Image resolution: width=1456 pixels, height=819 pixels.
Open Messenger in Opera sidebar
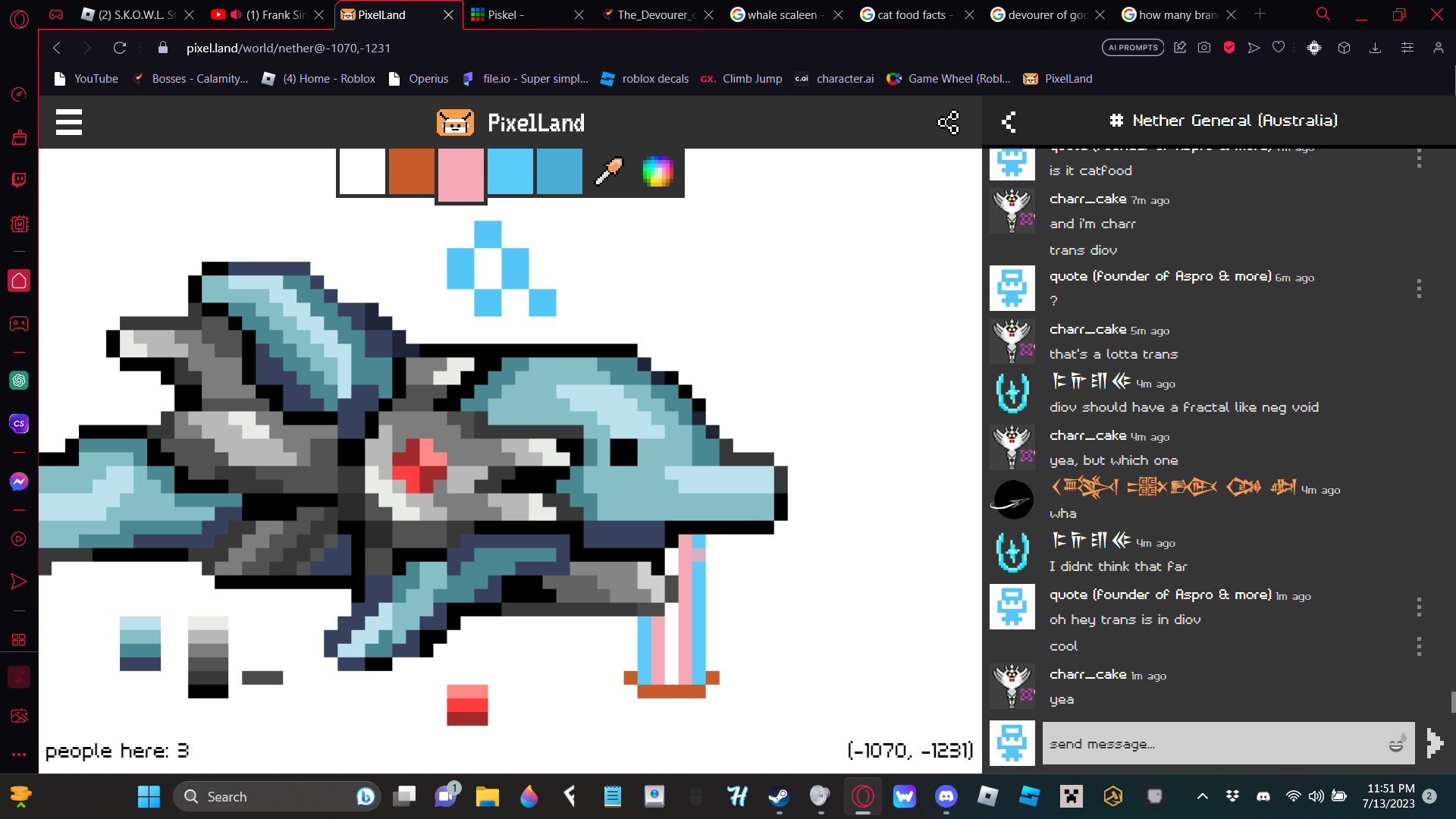[19, 482]
